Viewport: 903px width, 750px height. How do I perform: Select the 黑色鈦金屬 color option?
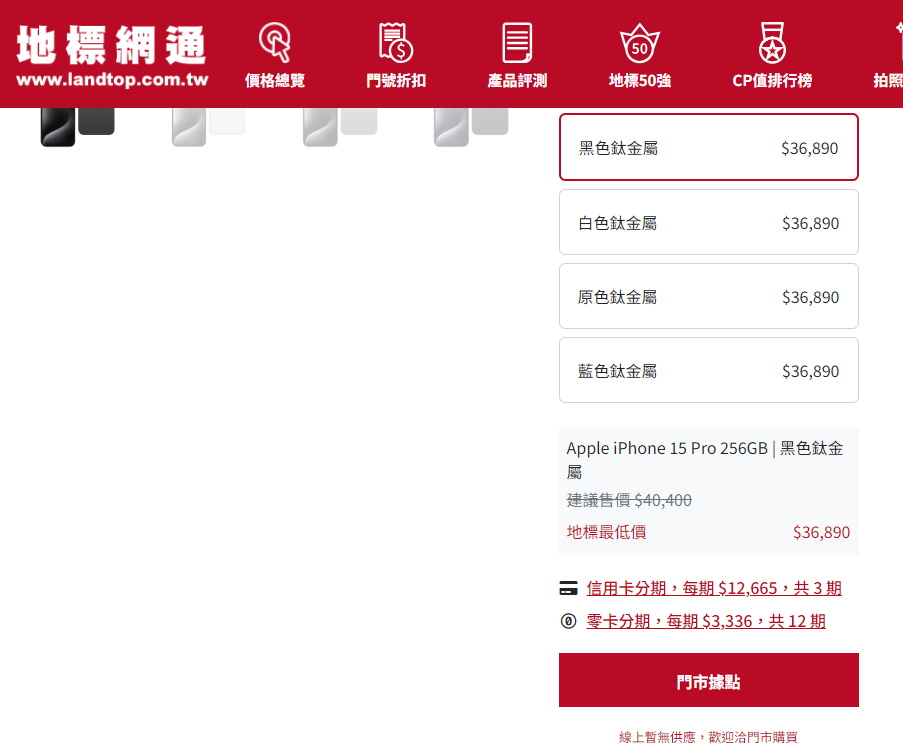coord(708,148)
